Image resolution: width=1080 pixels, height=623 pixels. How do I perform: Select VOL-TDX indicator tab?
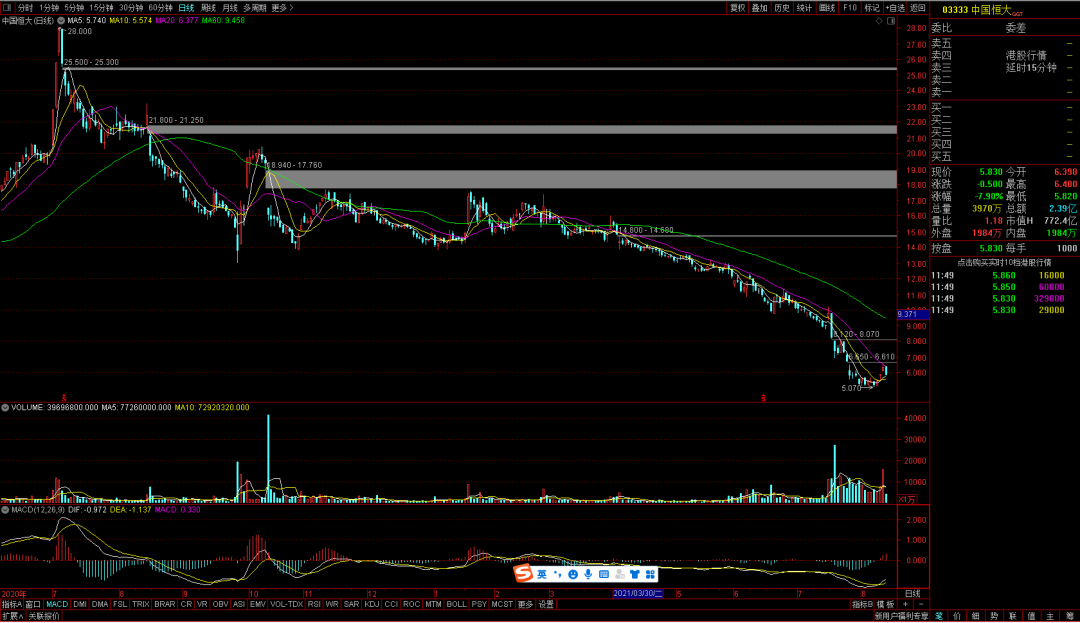[287, 604]
